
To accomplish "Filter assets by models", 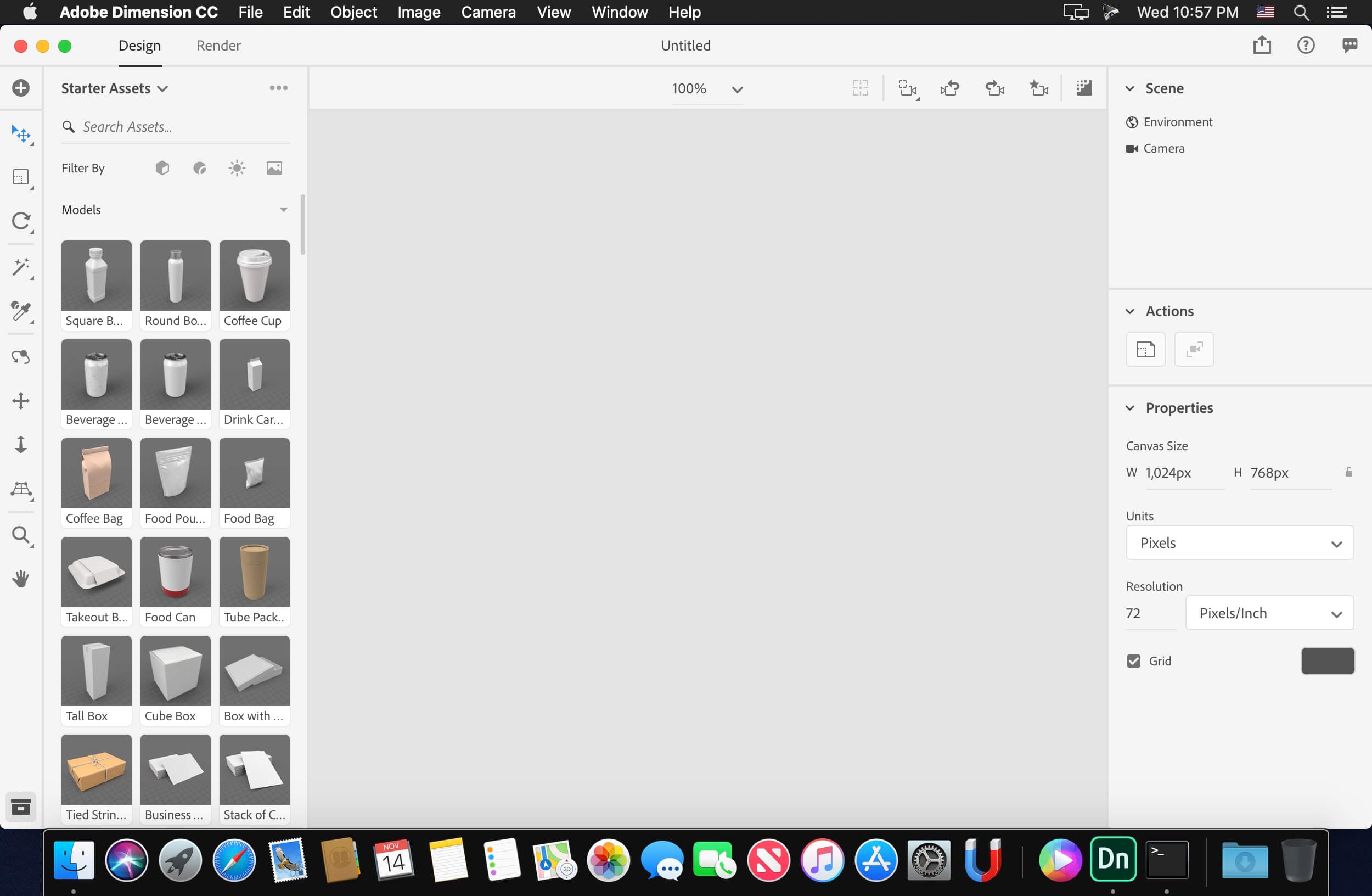I will (x=162, y=168).
